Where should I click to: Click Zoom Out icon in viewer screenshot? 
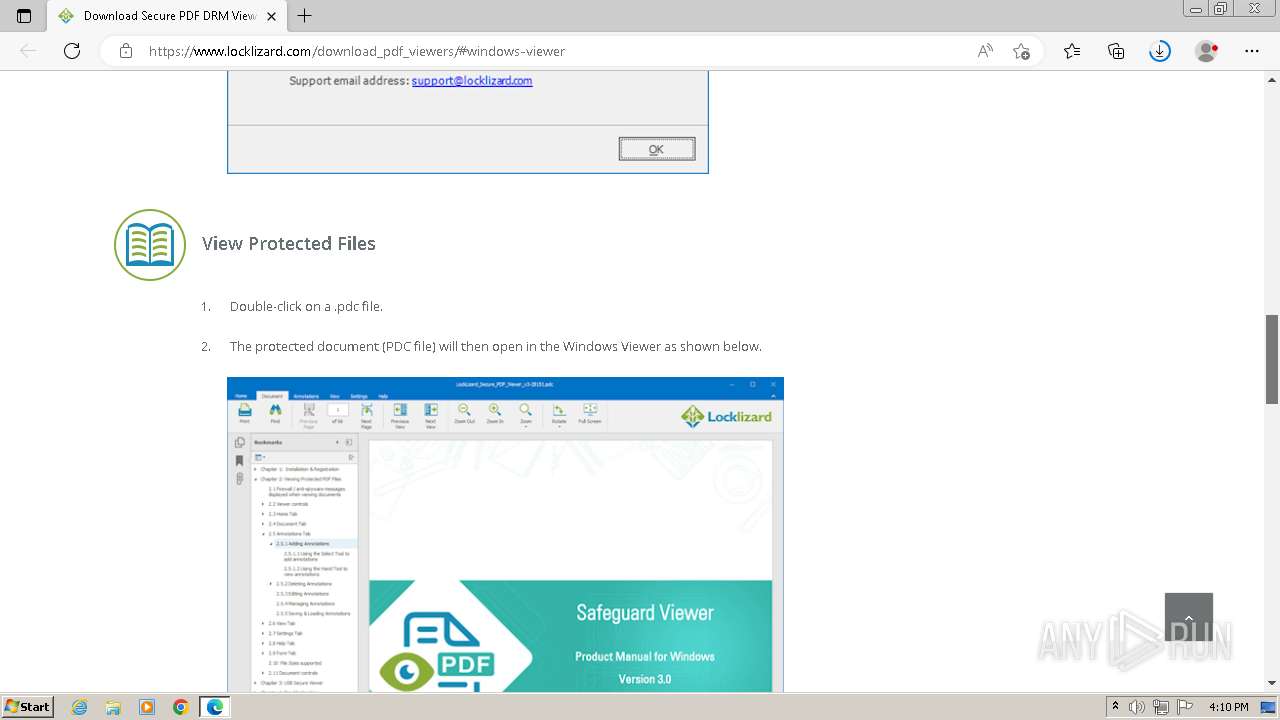(464, 414)
